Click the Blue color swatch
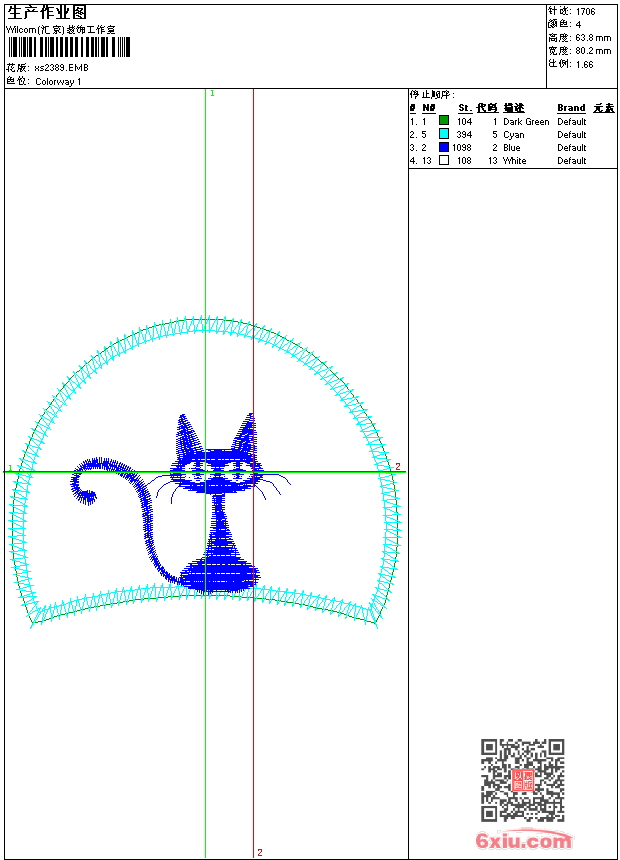 point(444,147)
